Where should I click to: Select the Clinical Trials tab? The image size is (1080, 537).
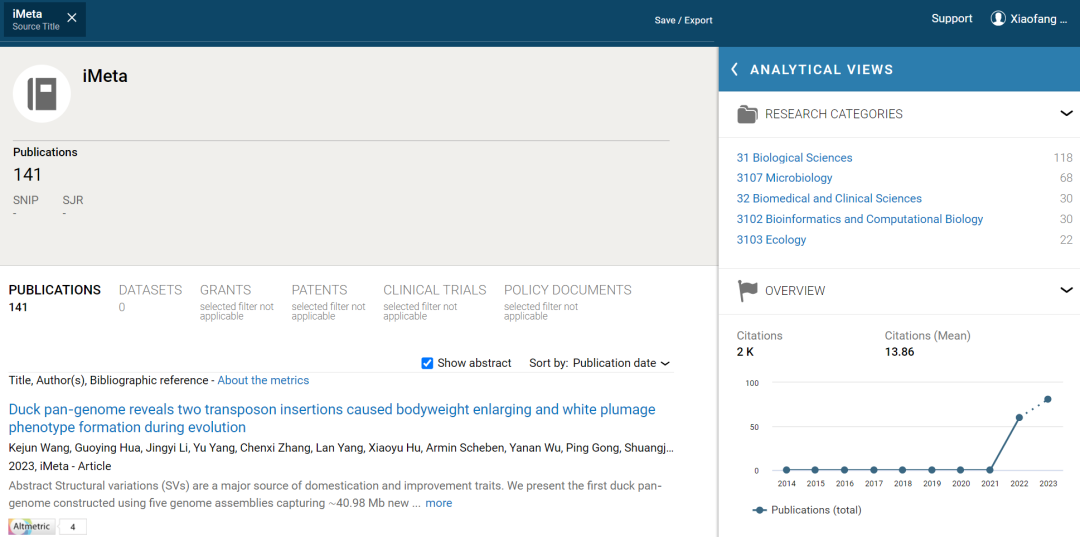(435, 302)
